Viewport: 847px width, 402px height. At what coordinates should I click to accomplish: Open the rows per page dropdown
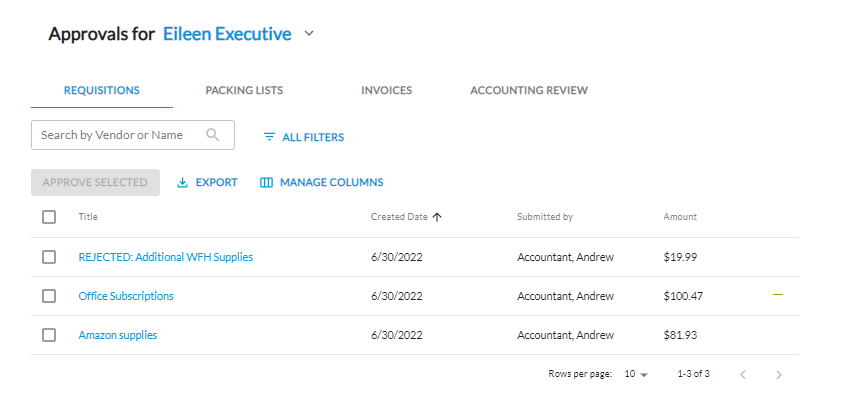[x=636, y=374]
